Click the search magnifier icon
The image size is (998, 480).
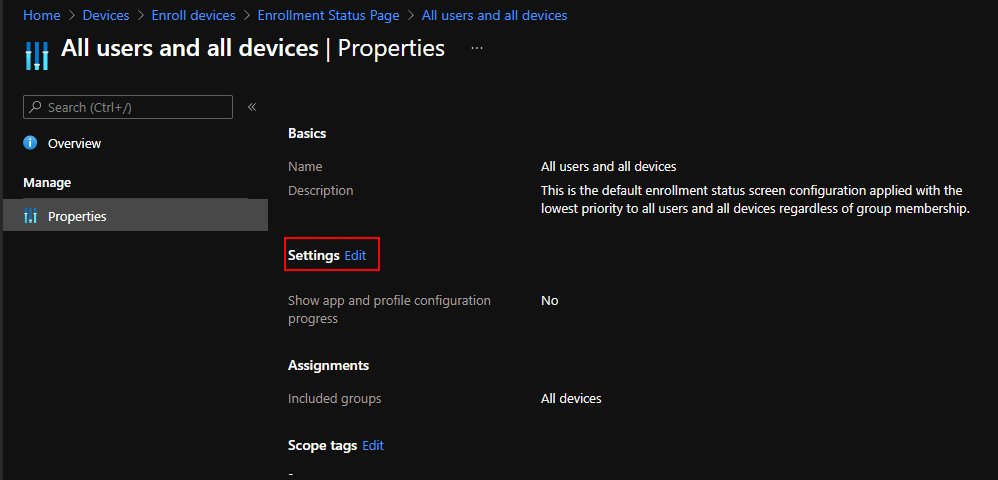35,107
